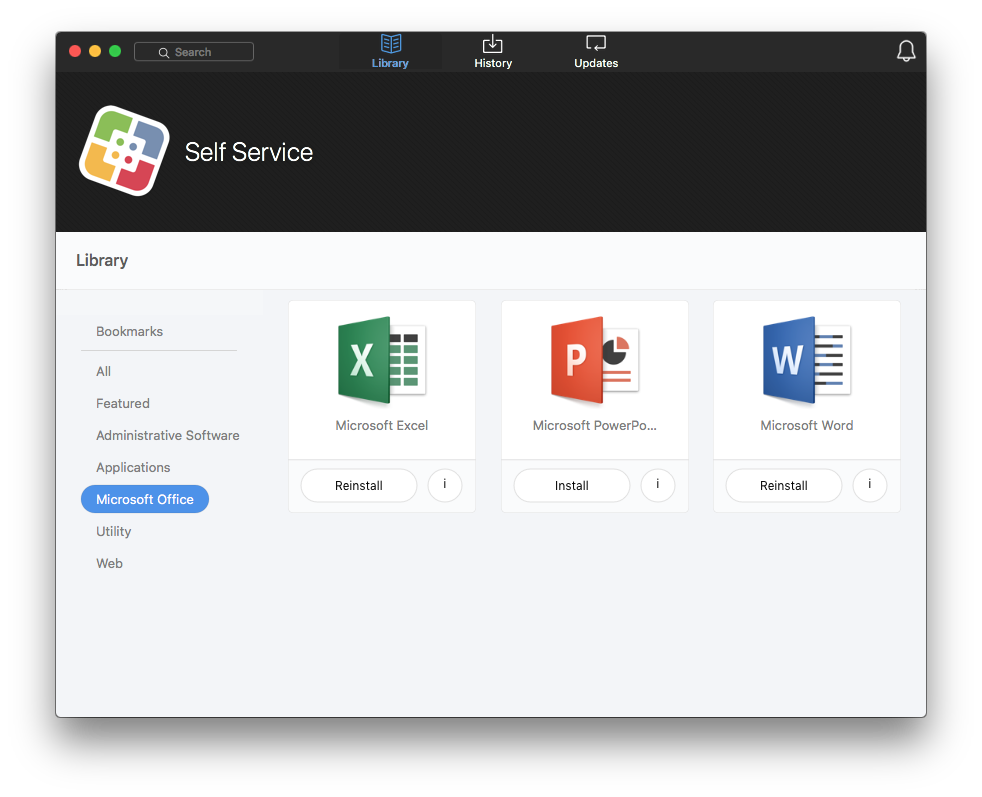Click the Microsoft Word app icon
Viewport: 982px width, 797px height.
[806, 361]
